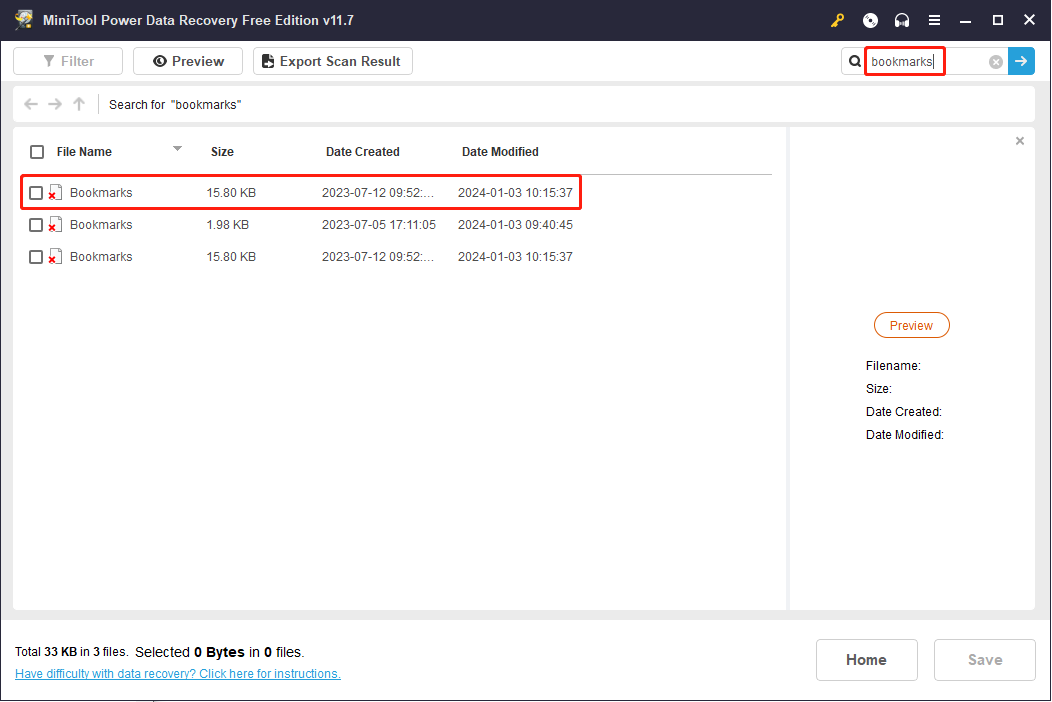Maximize the MiniTool window
This screenshot has width=1052, height=702.
click(998, 21)
